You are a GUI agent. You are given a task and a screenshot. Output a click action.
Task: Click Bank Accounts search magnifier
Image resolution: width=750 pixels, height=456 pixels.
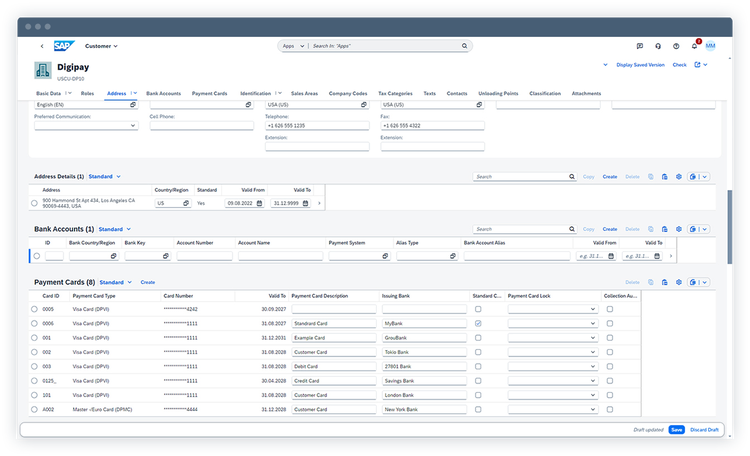(572, 229)
